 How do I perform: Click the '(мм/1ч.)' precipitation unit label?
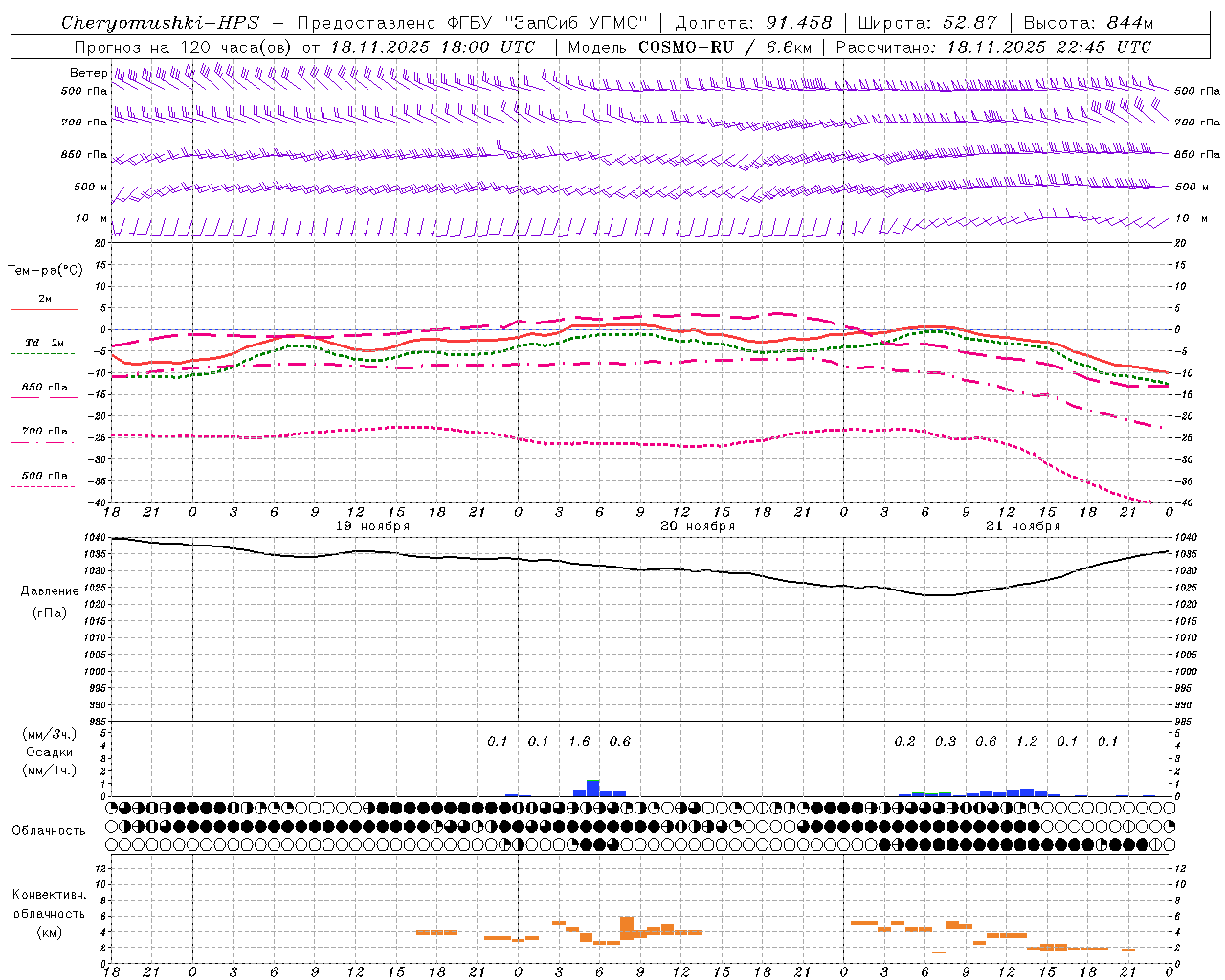(x=50, y=770)
